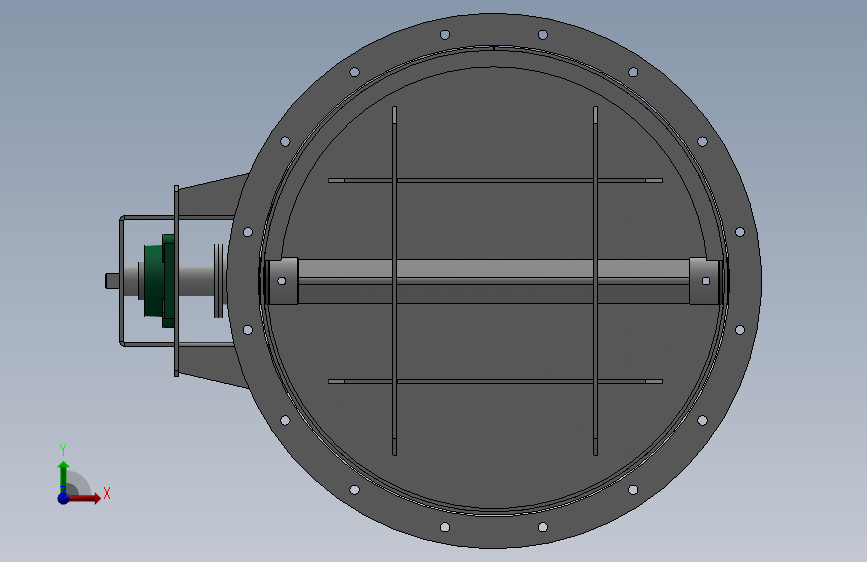Select the thin vertical mounting plate beside the bracket
The image size is (867, 562).
tap(176, 281)
